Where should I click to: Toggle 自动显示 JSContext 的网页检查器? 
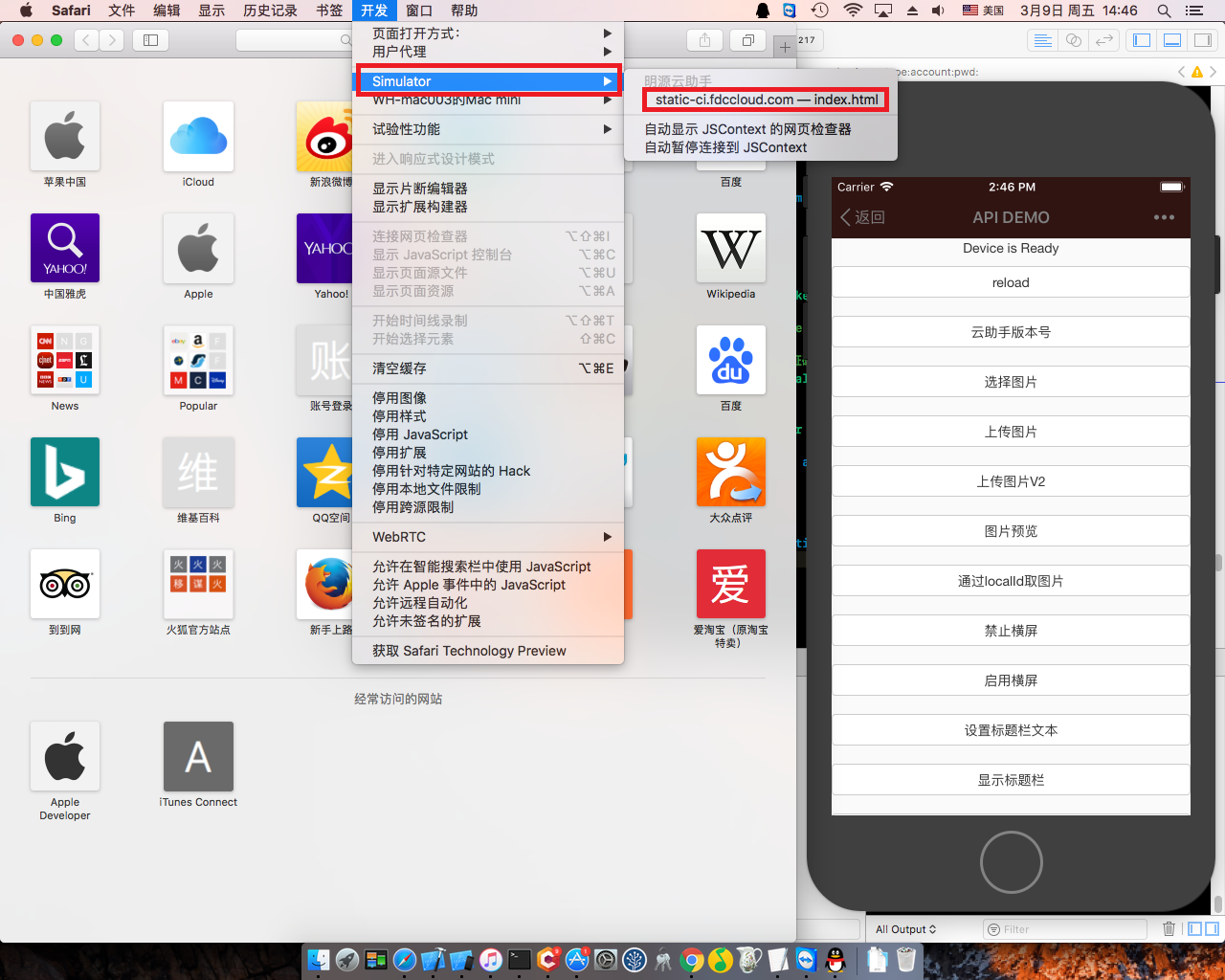point(761,129)
